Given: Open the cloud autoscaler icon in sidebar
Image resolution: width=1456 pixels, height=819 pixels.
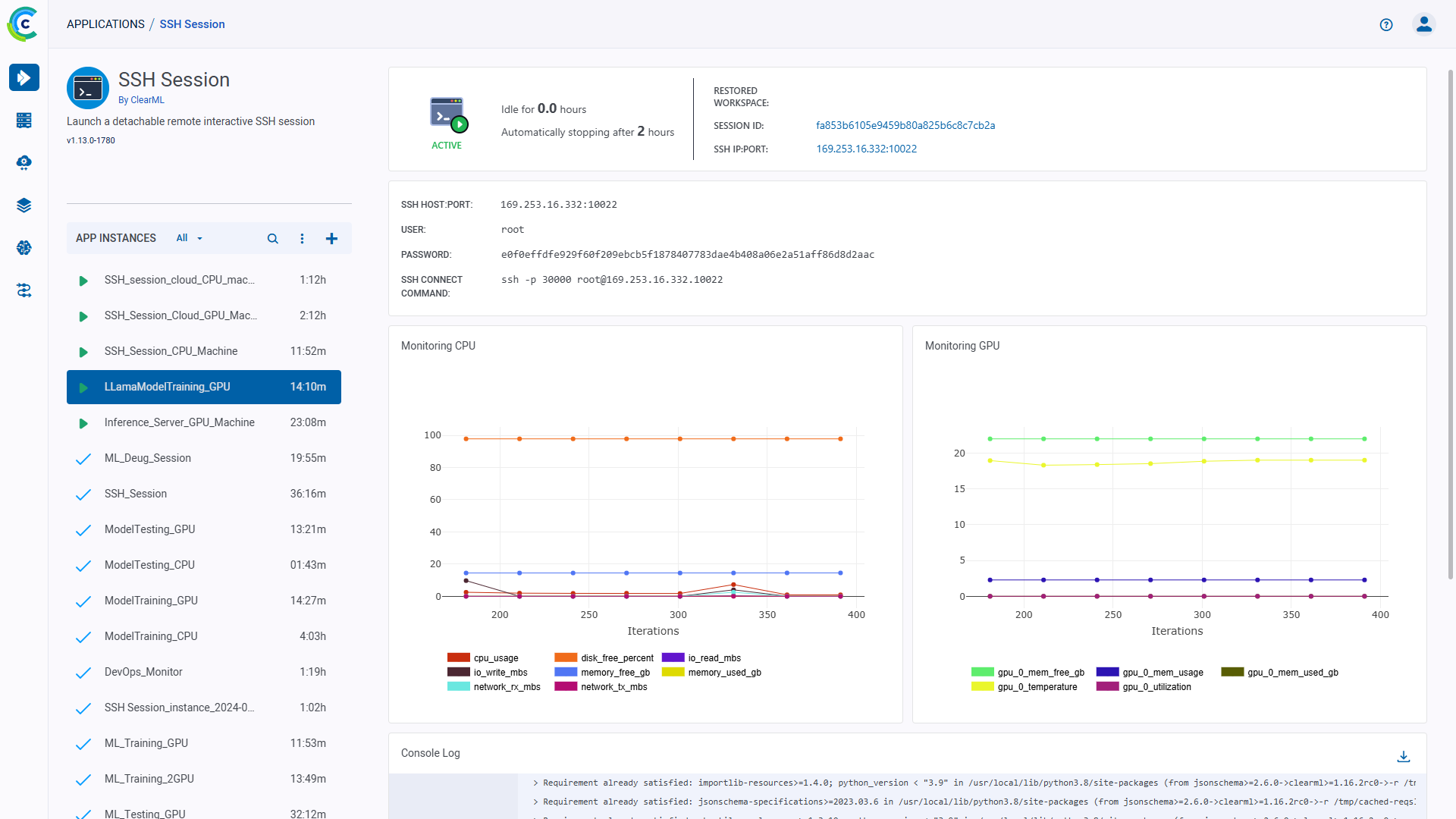Looking at the screenshot, I should point(24,162).
